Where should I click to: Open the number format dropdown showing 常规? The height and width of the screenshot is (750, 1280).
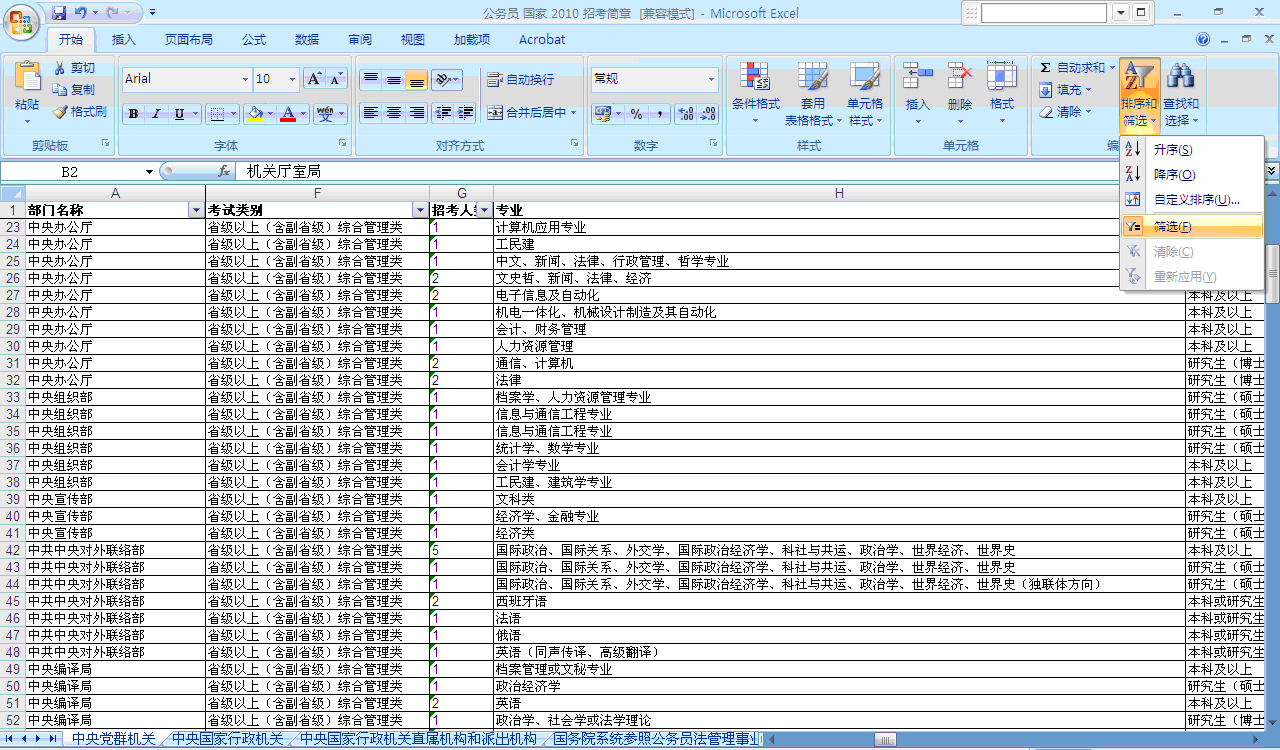[x=711, y=79]
